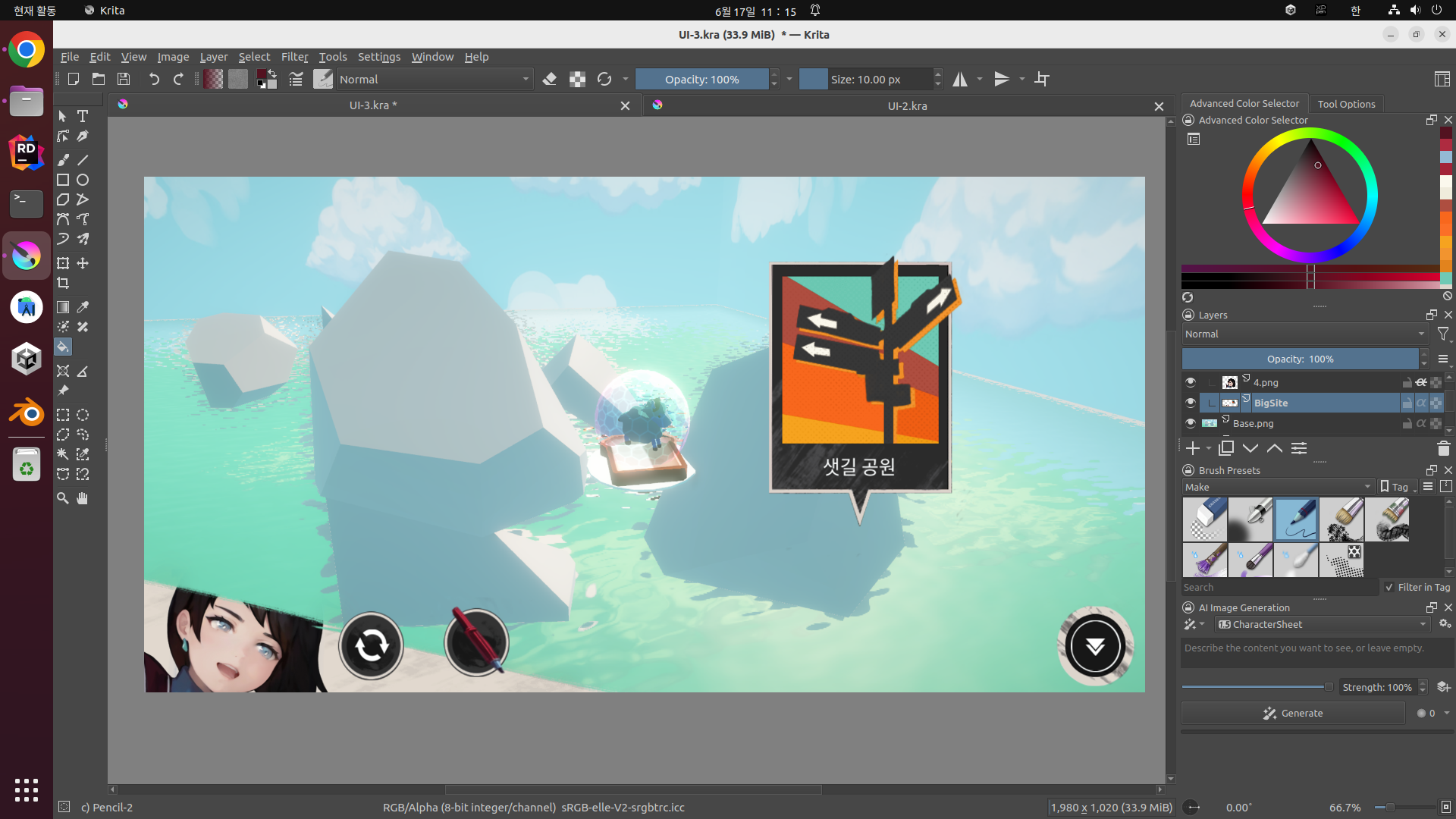Select the Pan hand tool
The width and height of the screenshot is (1456, 819).
coord(83,498)
